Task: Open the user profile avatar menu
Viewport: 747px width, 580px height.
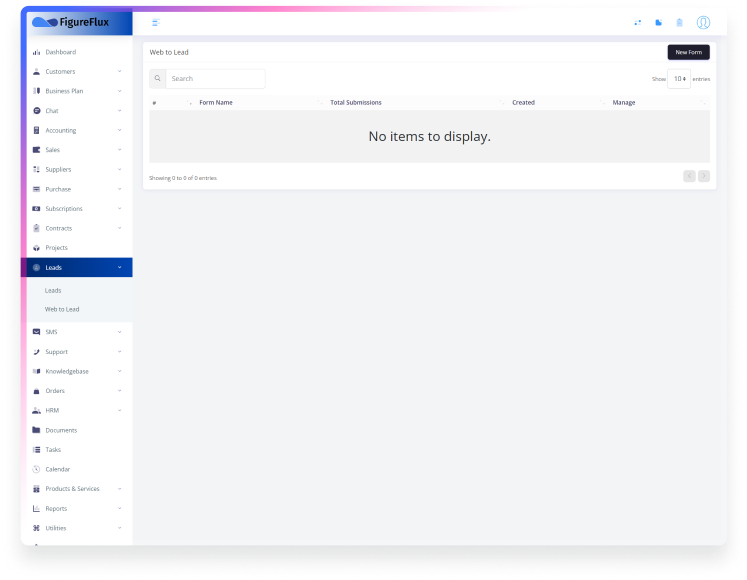Action: pyautogui.click(x=703, y=22)
